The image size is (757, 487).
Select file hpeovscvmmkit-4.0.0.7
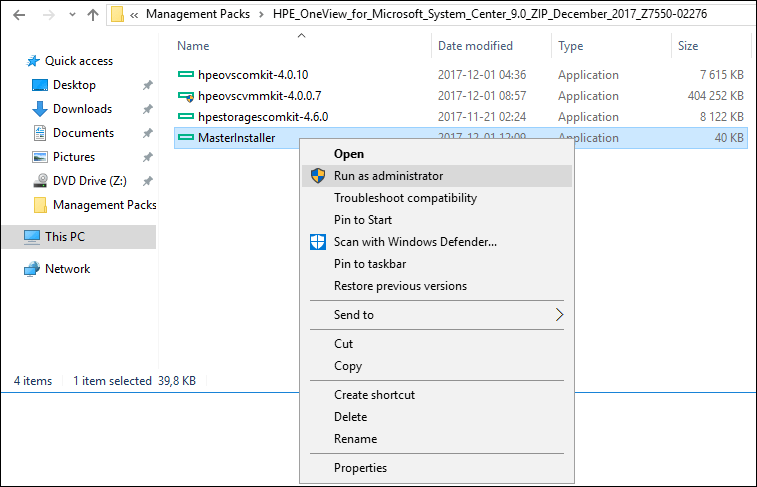[259, 96]
